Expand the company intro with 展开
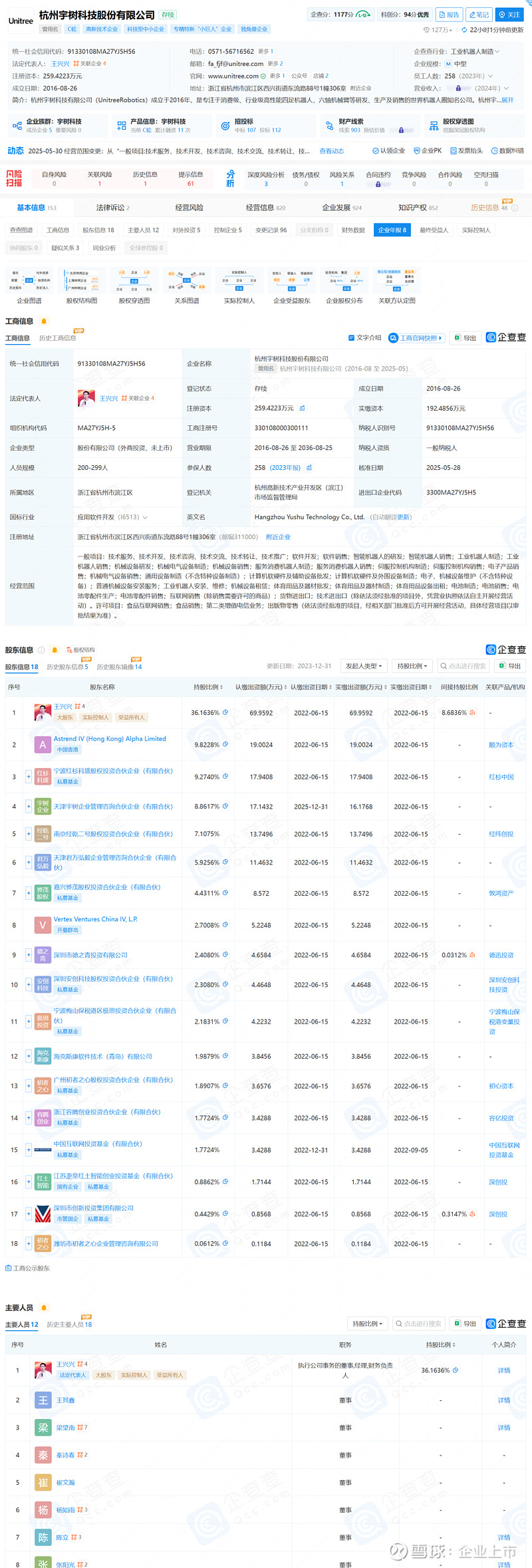Screen dimensions: 532x1568 pos(507,100)
